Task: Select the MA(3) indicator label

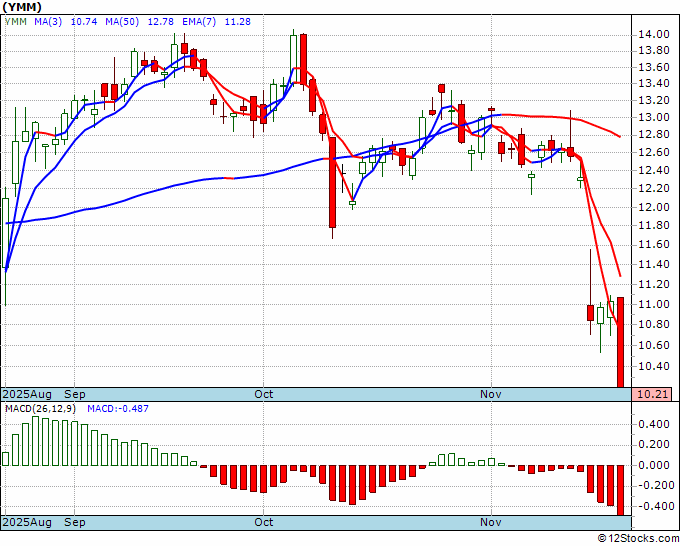Action: point(48,22)
